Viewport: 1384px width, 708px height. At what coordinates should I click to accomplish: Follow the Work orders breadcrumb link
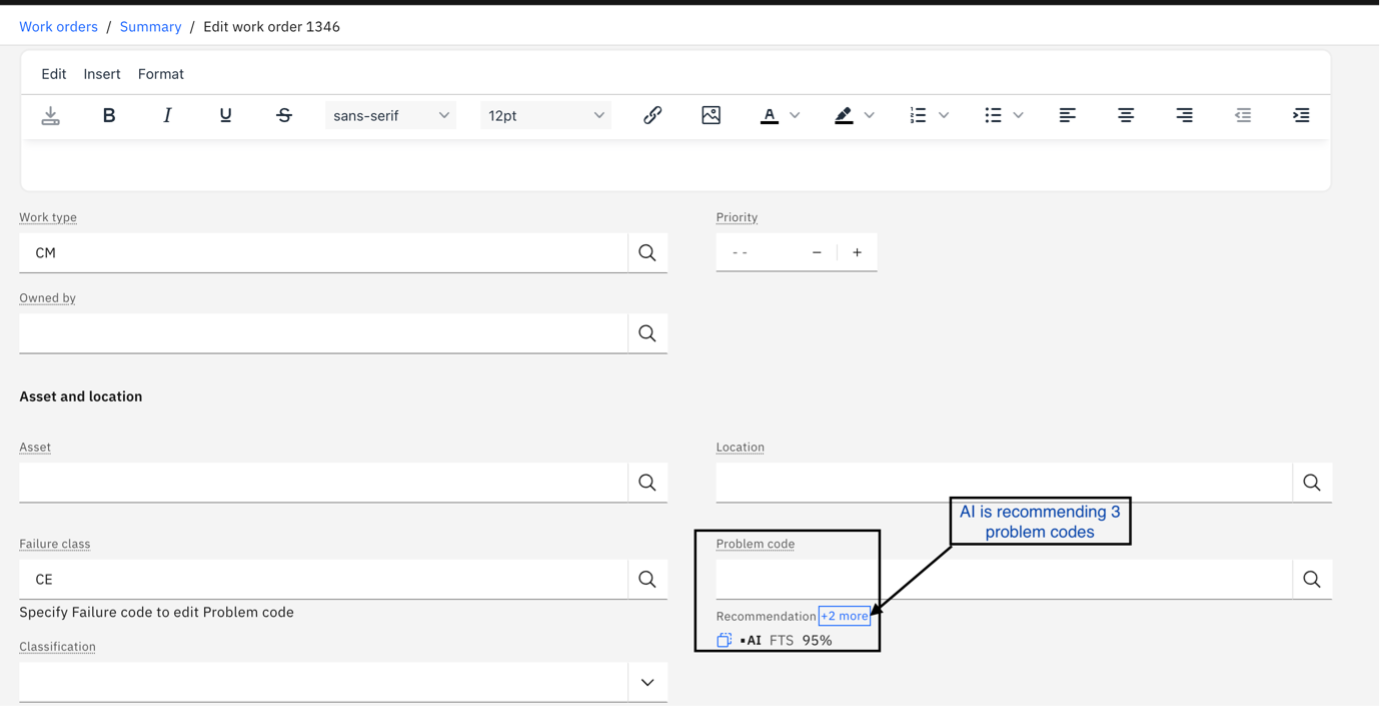(x=58, y=26)
